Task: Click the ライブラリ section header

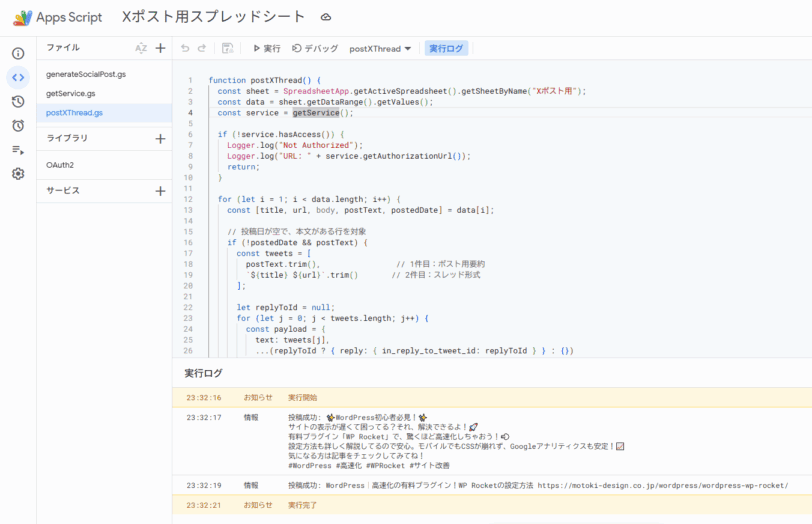Action: [x=67, y=138]
